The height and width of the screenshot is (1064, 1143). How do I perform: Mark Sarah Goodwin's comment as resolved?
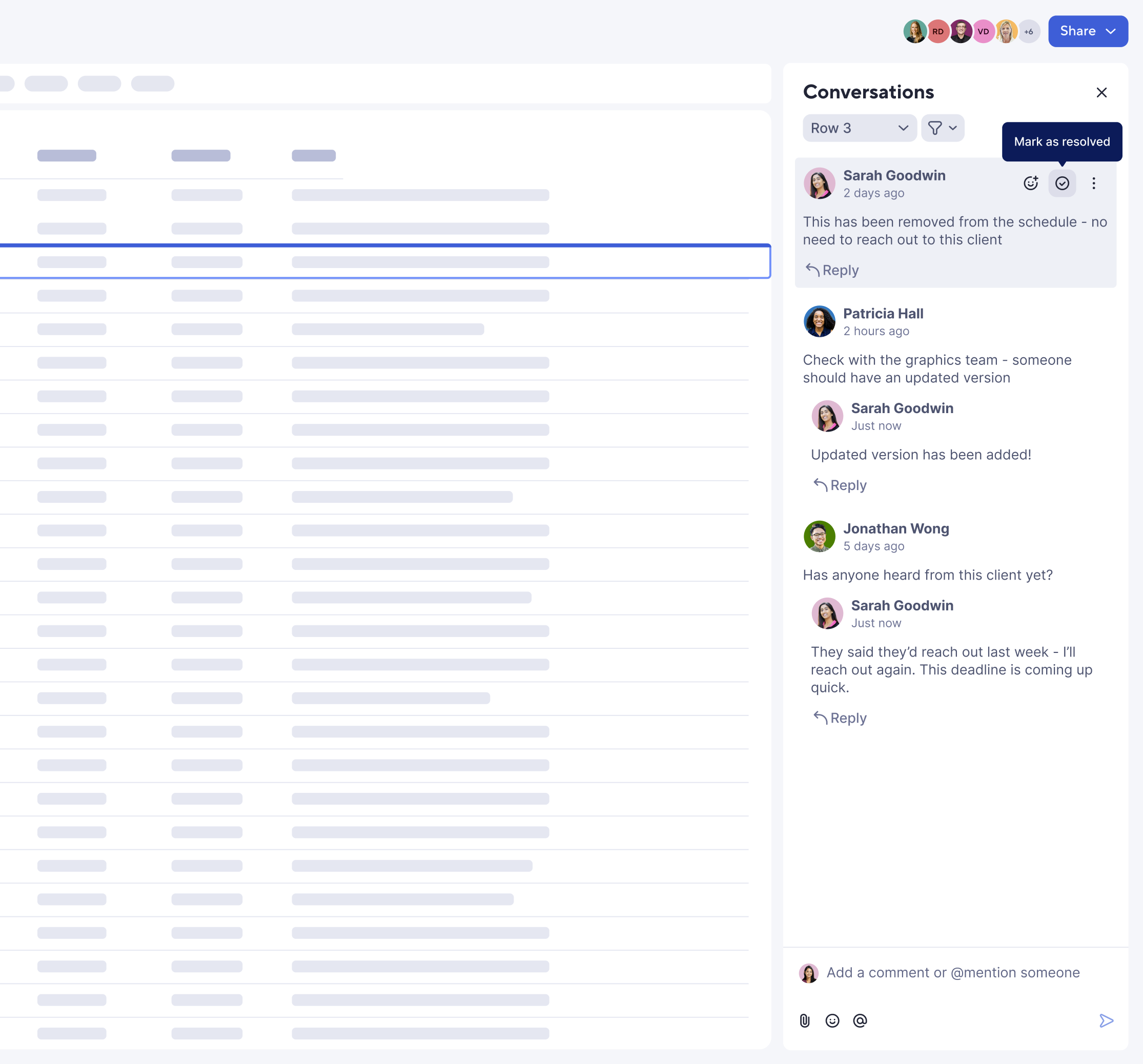click(x=1062, y=183)
